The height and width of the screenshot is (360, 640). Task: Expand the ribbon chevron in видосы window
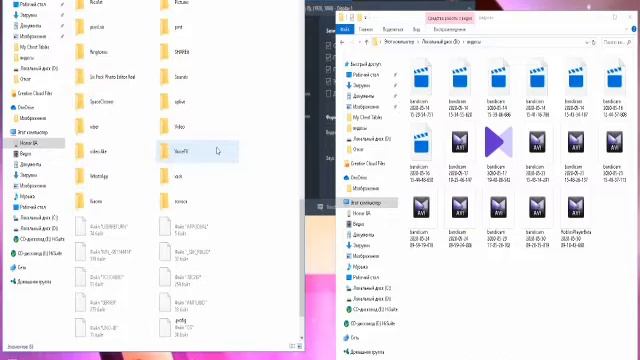pos(627,29)
